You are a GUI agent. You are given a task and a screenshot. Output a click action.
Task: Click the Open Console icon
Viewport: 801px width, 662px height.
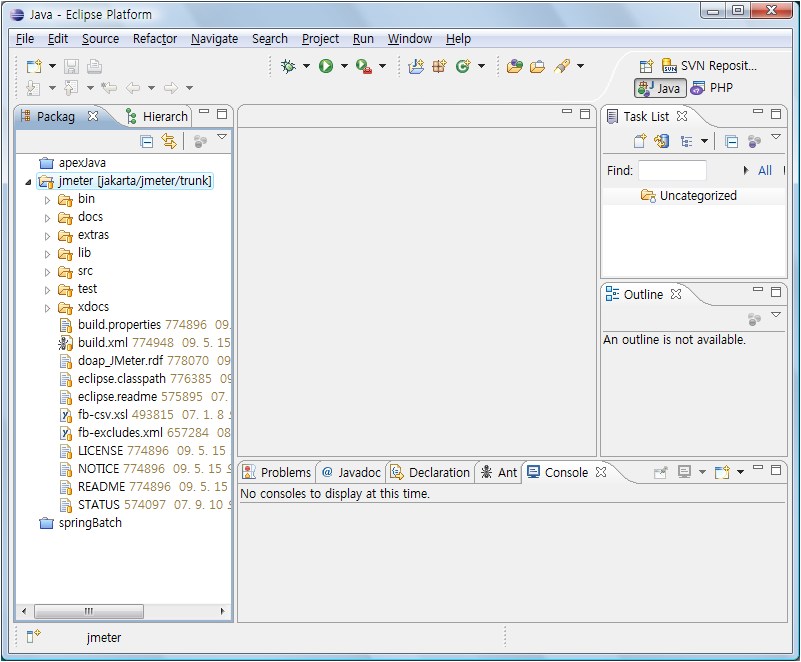(x=722, y=472)
